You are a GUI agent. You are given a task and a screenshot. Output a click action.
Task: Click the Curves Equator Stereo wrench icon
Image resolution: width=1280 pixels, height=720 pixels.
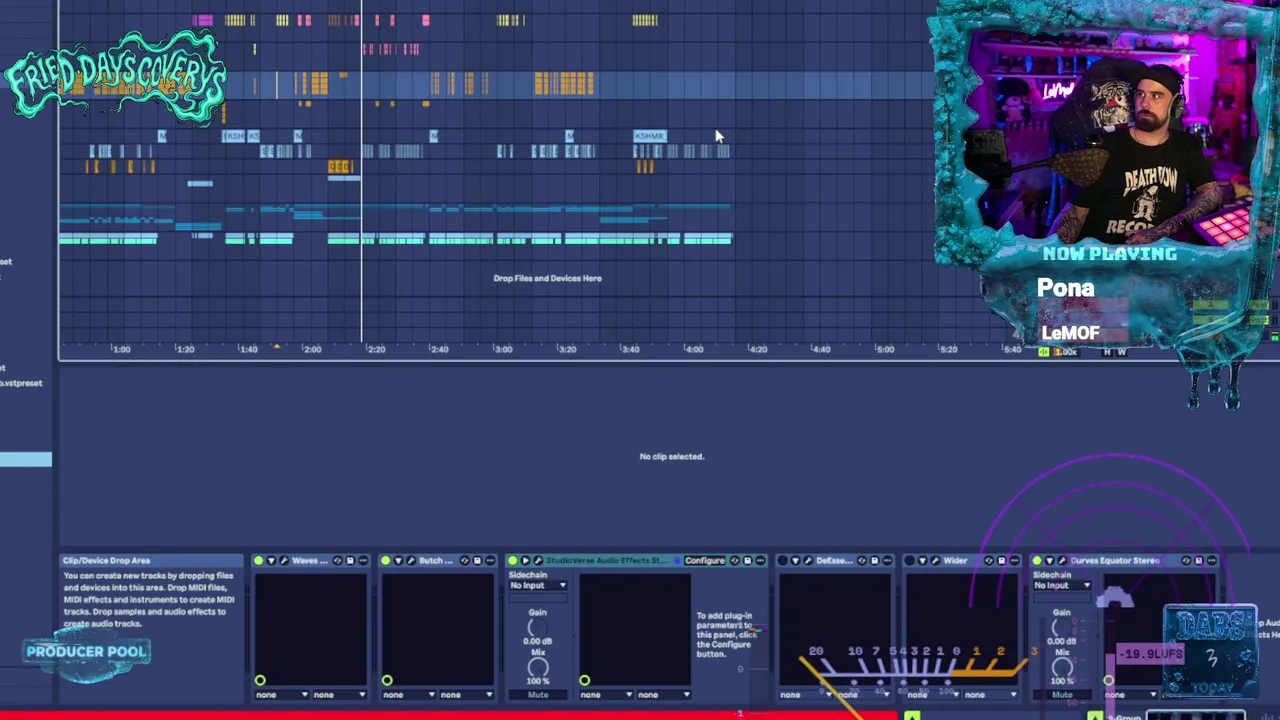click(x=1062, y=560)
